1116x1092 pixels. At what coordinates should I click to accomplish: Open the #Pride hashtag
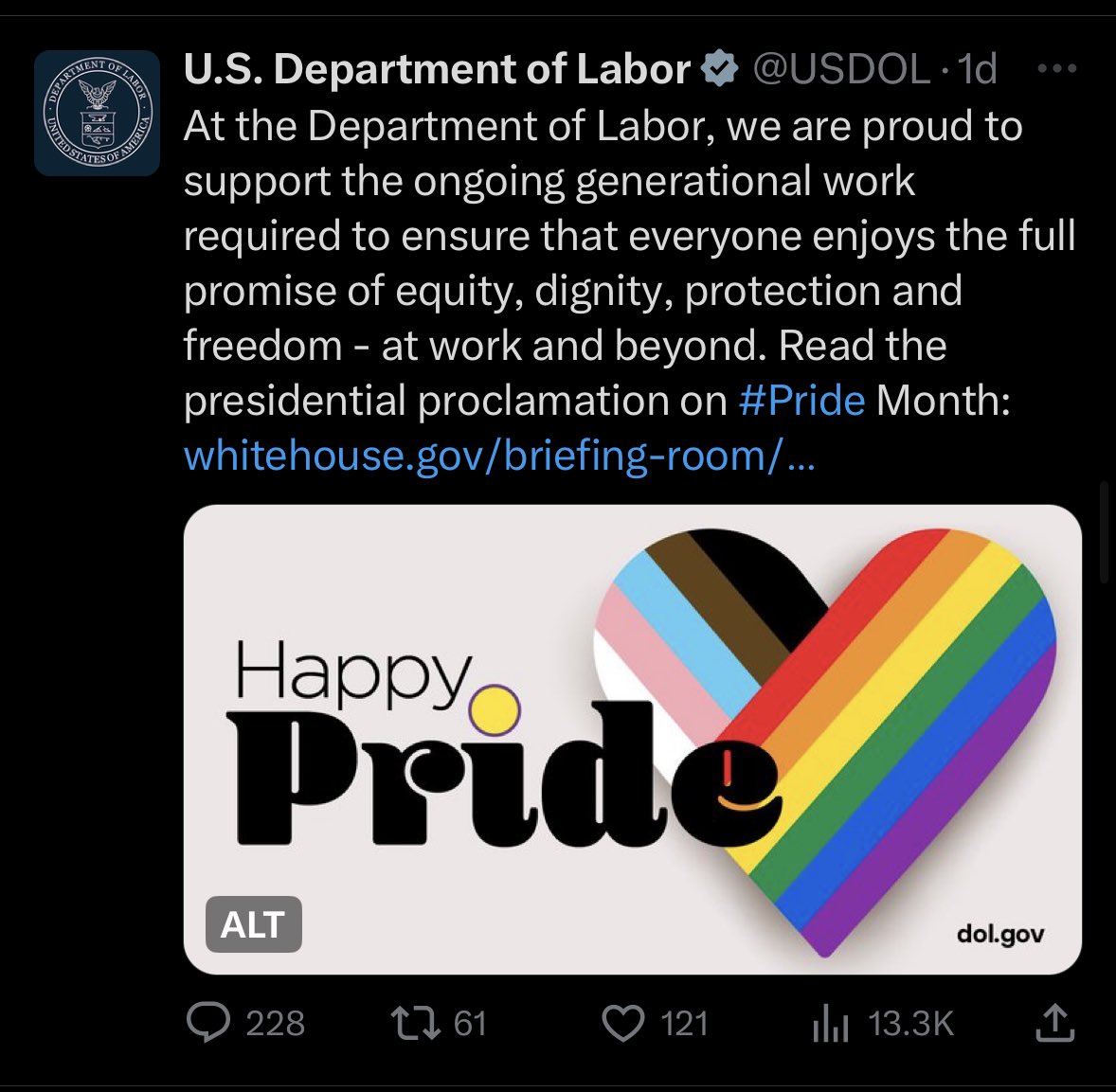(x=801, y=401)
